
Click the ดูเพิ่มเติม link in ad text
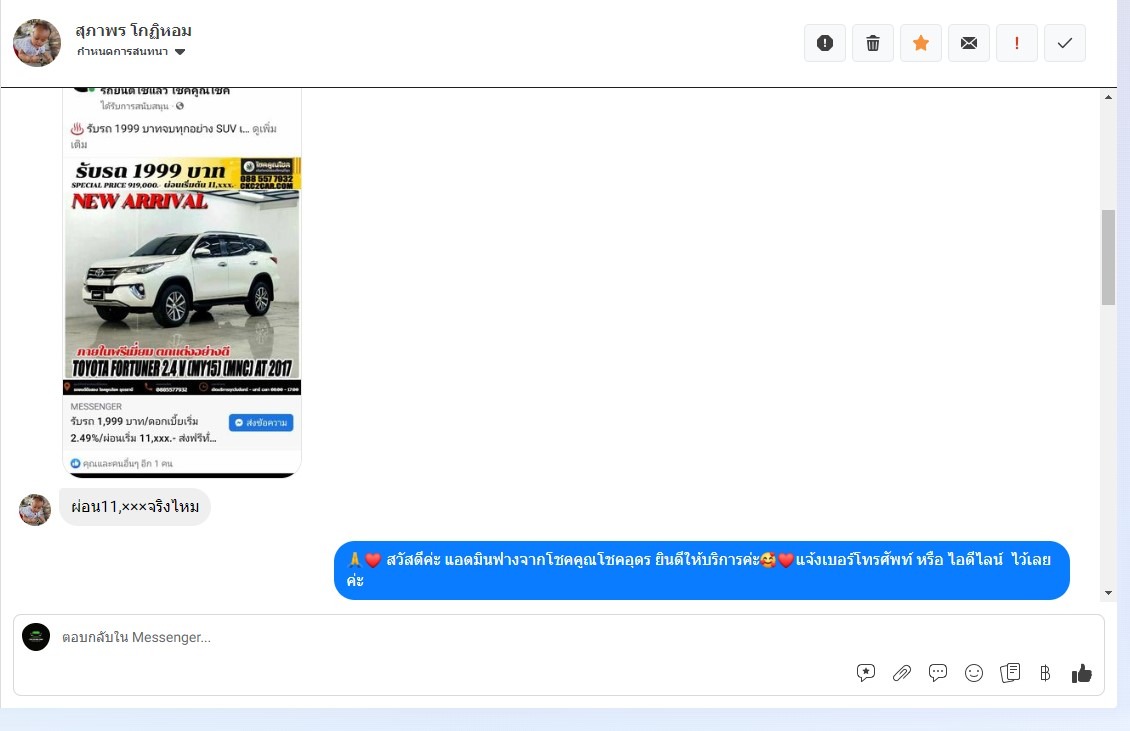point(264,130)
